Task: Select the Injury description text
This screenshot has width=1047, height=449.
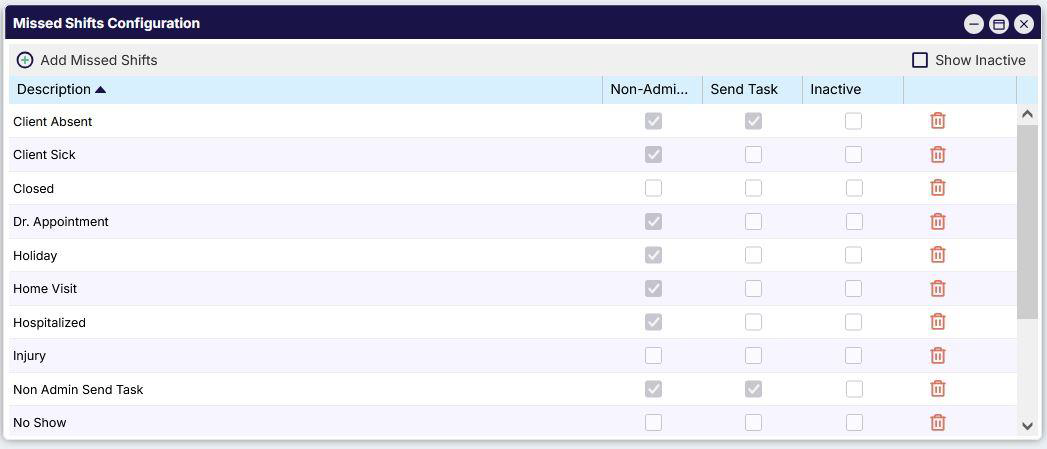Action: (x=29, y=355)
